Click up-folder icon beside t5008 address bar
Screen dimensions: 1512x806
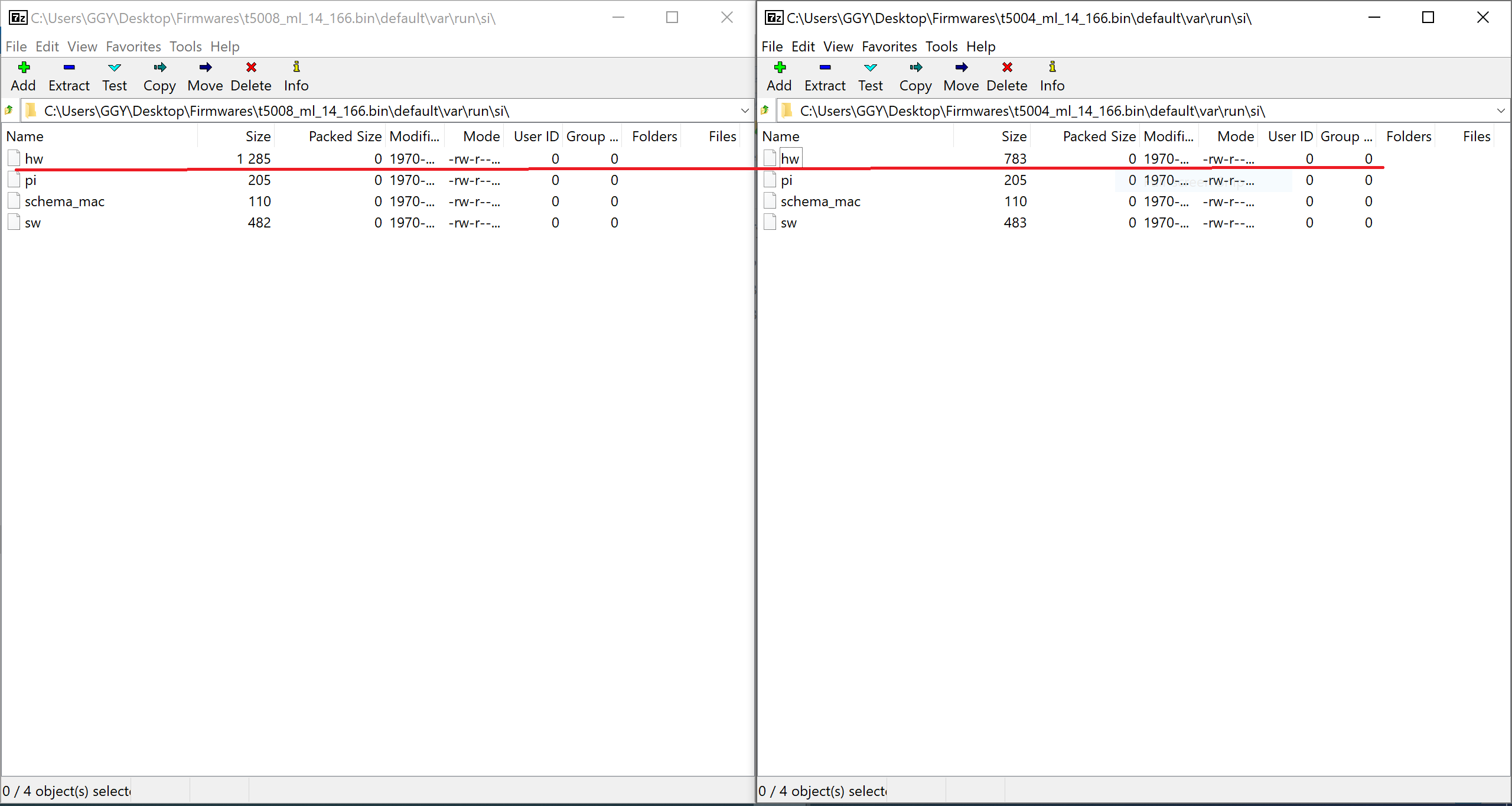(9, 110)
